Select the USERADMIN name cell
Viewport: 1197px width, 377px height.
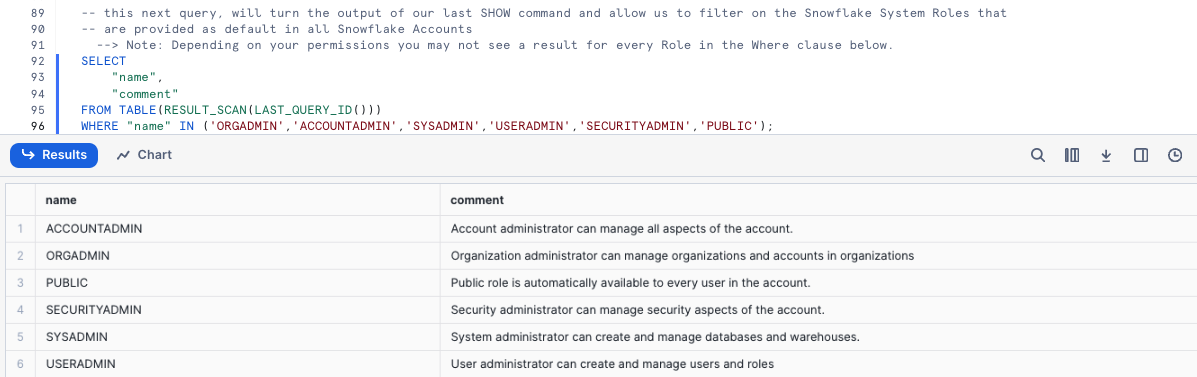click(x=238, y=364)
